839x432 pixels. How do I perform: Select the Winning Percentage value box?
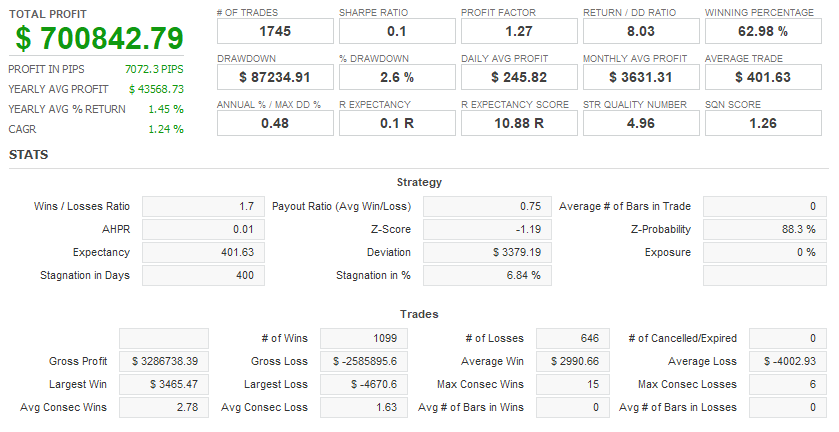(763, 32)
